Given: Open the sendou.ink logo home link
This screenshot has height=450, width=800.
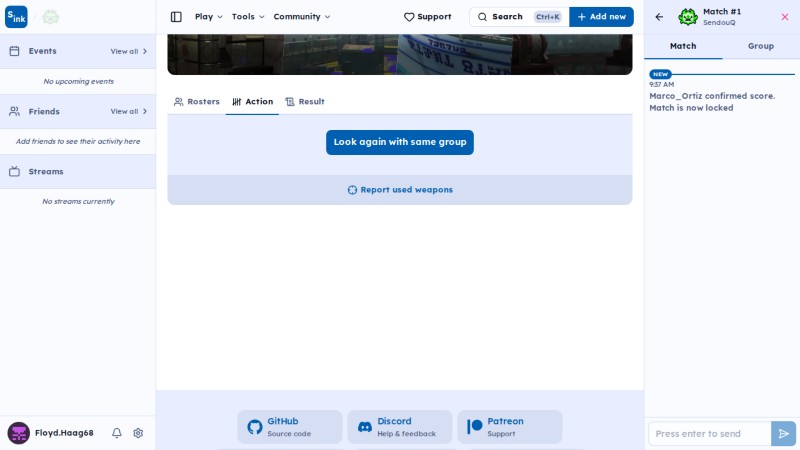Looking at the screenshot, I should click(x=16, y=17).
